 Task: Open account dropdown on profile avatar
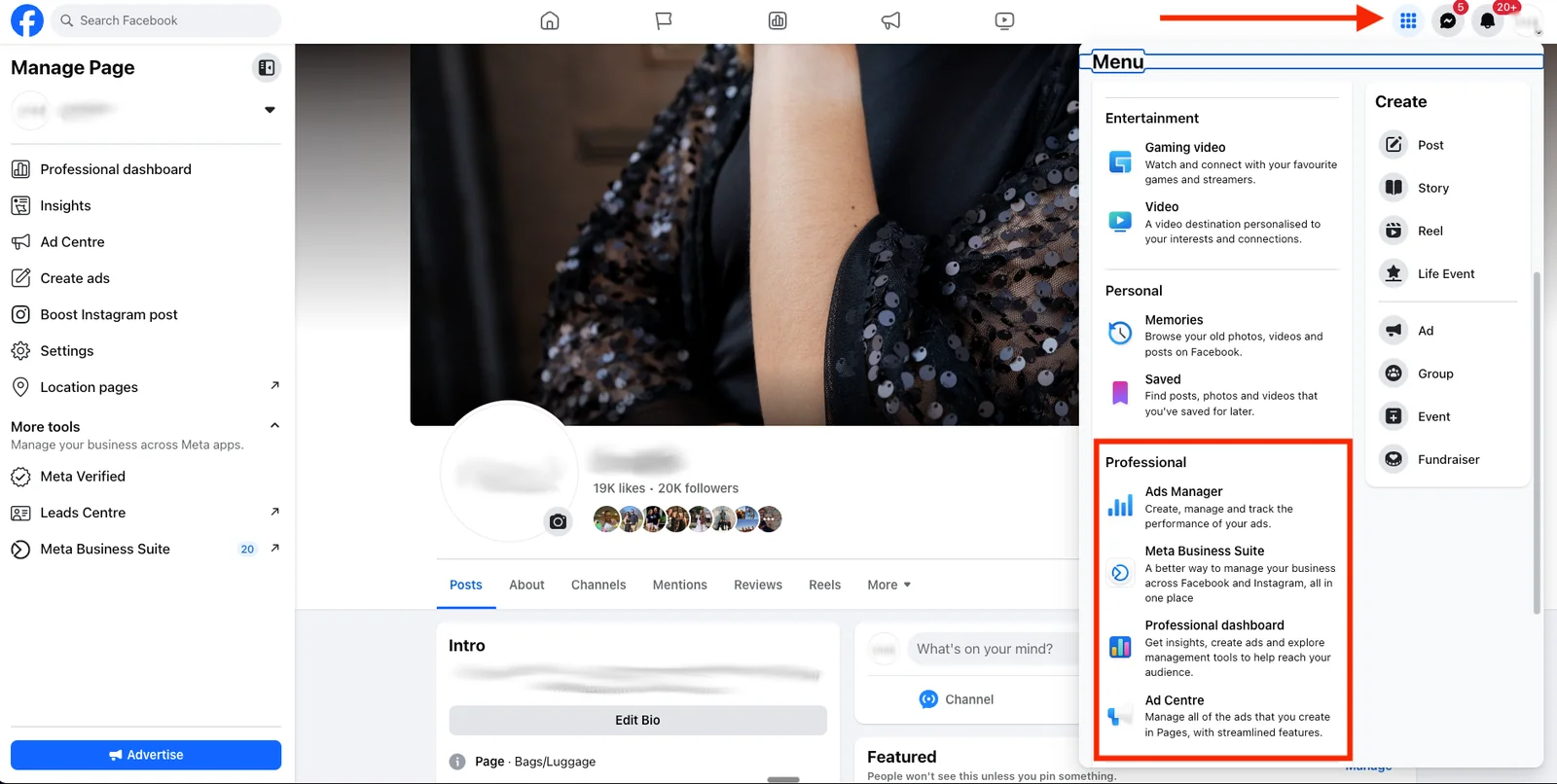coord(1529,20)
